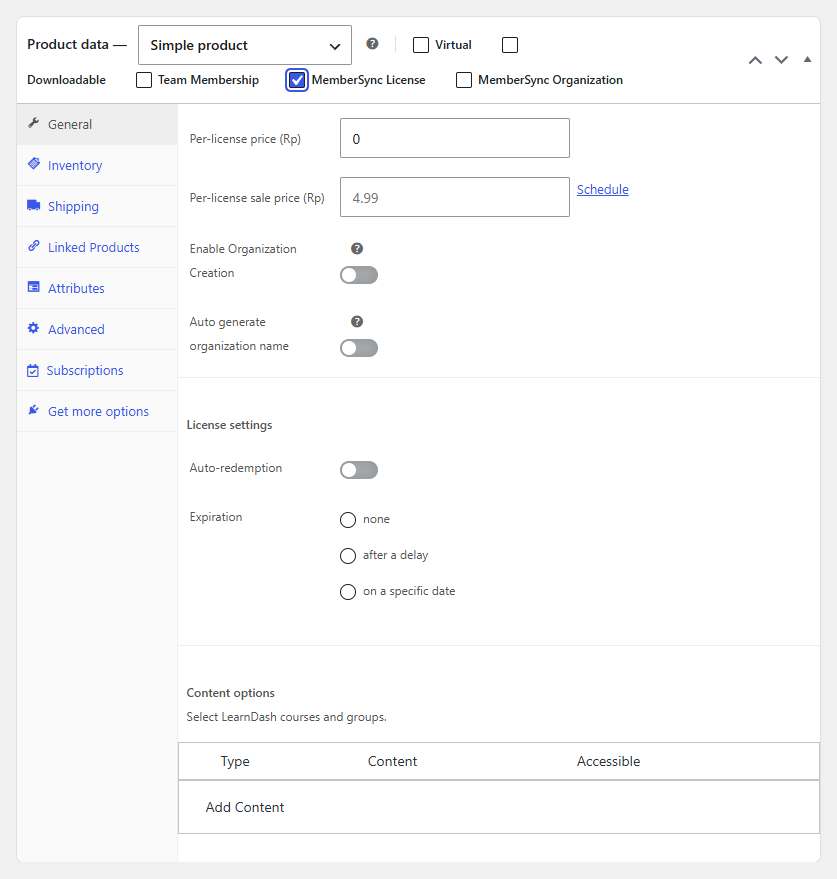Check the Team Membership checkbox
This screenshot has height=879, width=837.
click(144, 80)
